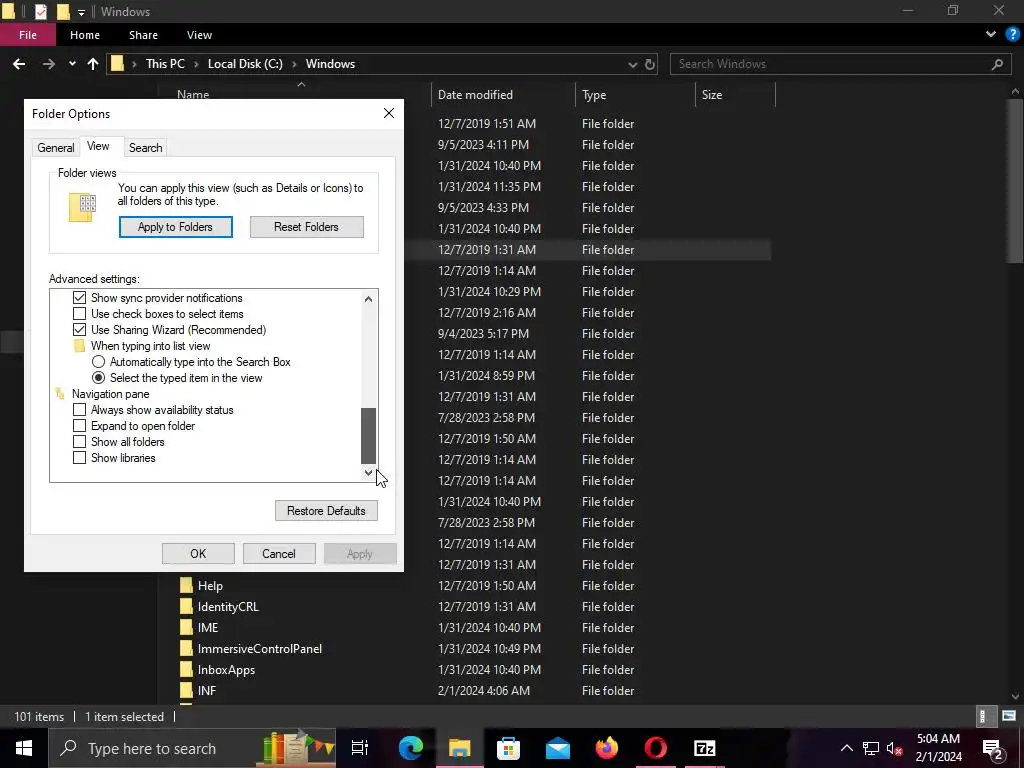Open Explorer help question mark icon
Image resolution: width=1024 pixels, height=768 pixels.
point(1012,35)
